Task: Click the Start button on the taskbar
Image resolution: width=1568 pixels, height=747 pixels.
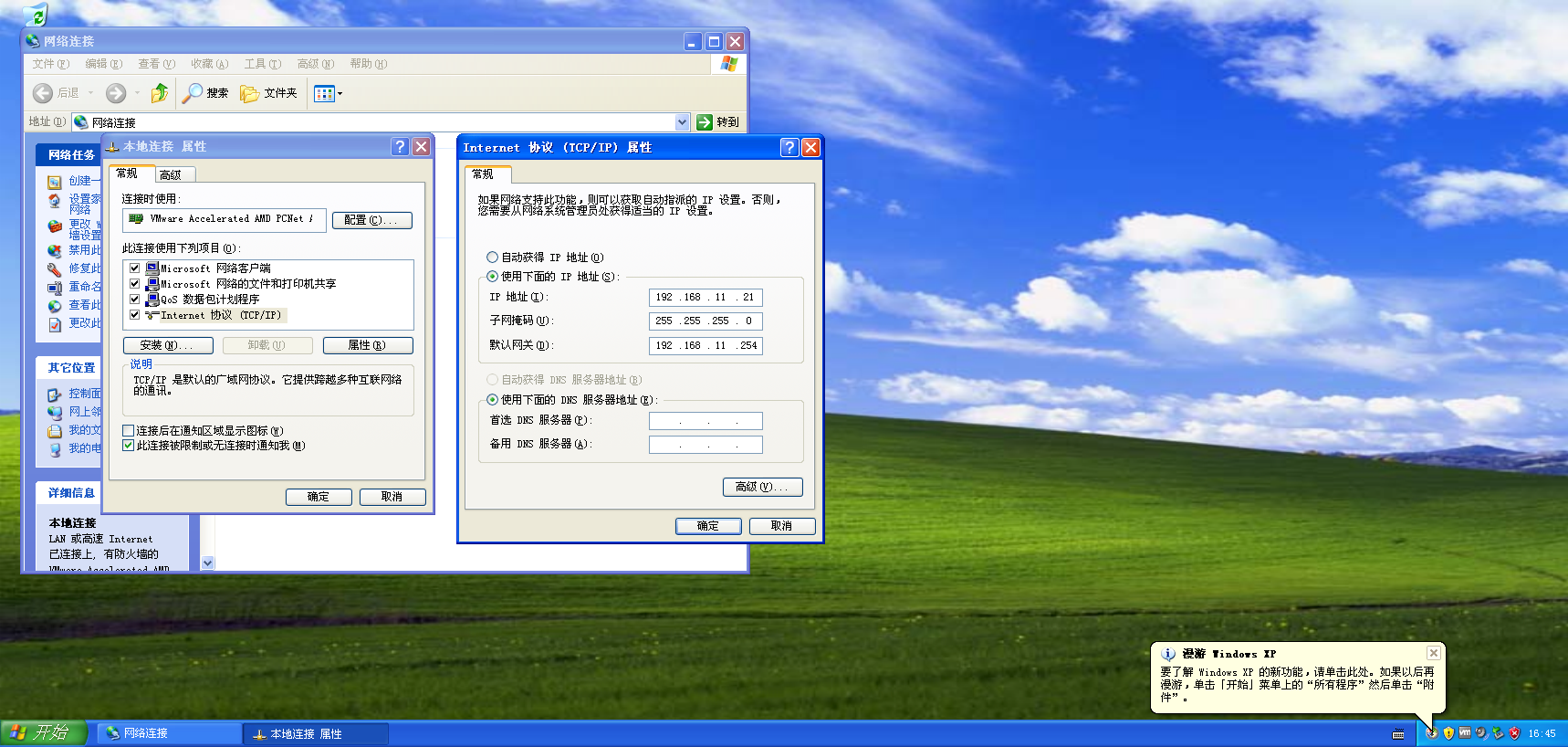Action: [43, 733]
